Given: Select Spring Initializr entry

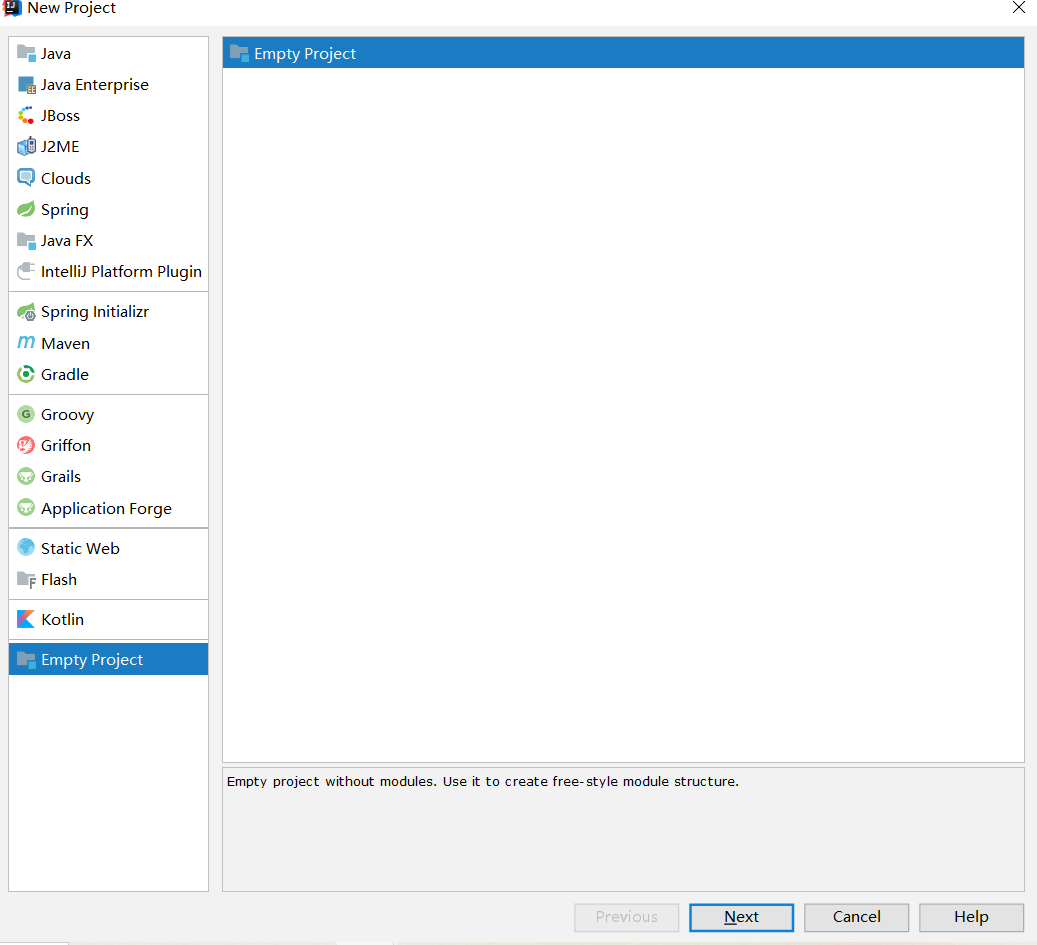Looking at the screenshot, I should [108, 311].
